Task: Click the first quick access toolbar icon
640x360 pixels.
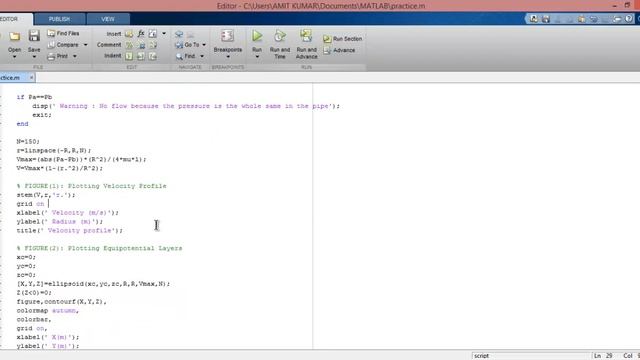Action: (x=534, y=19)
